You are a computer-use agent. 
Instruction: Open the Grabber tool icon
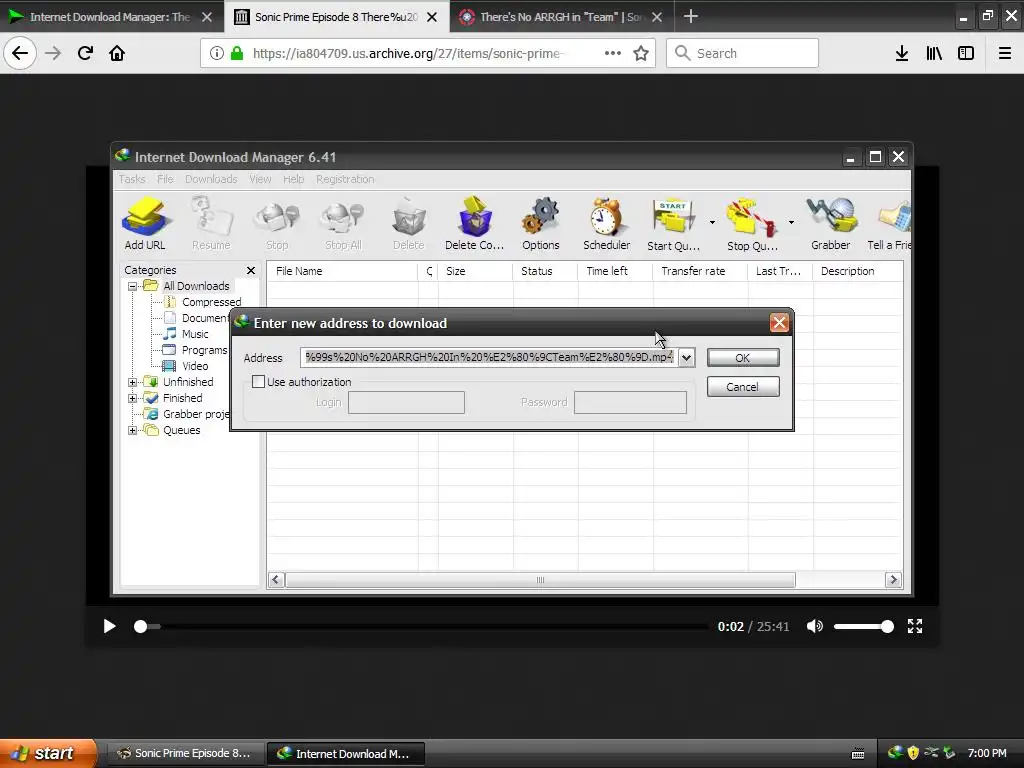(x=831, y=224)
